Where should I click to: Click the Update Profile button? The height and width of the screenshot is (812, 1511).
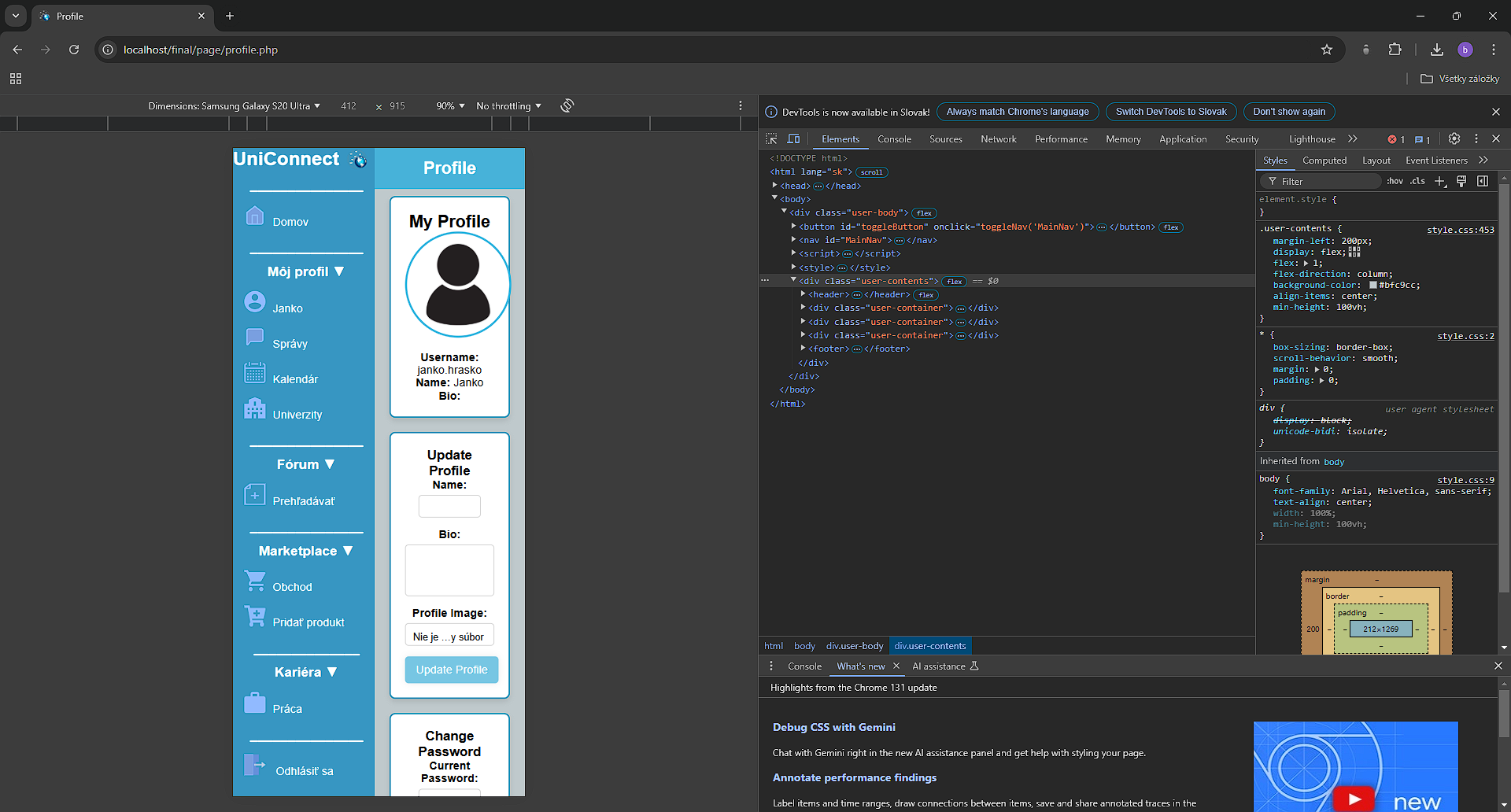click(452, 670)
